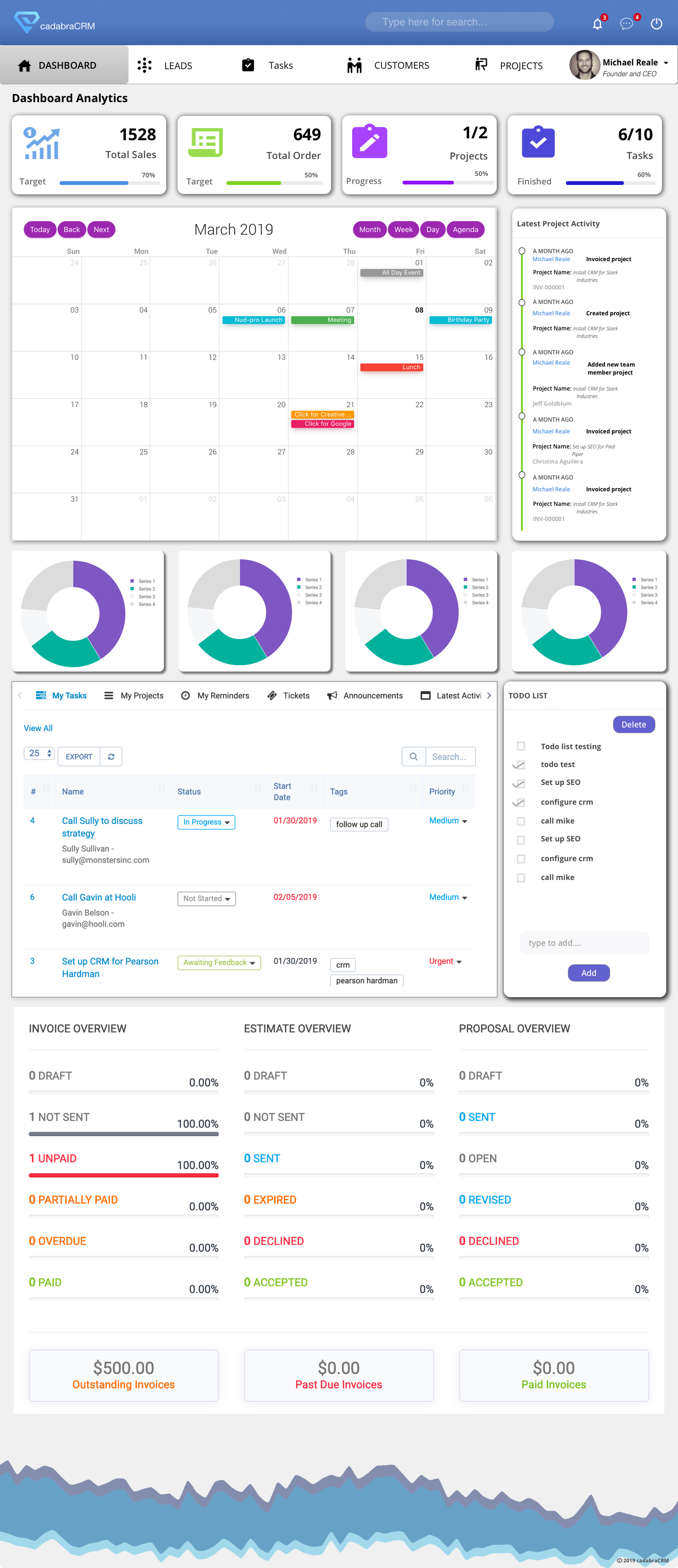Expand the Urgent priority dropdown
The image size is (678, 1568).
tap(445, 961)
